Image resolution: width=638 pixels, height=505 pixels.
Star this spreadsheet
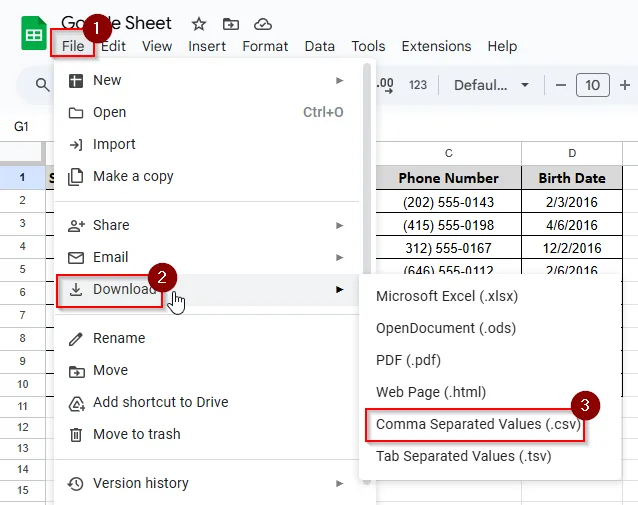(x=199, y=24)
